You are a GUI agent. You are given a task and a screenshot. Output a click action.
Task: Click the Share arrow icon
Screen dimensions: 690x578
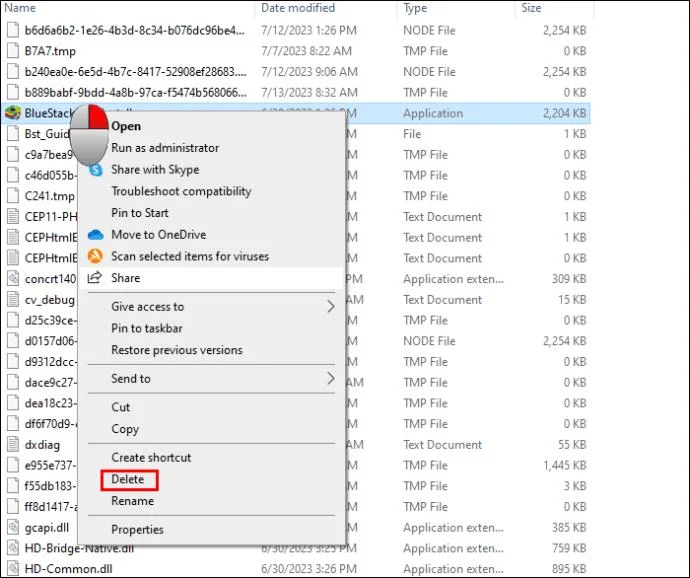click(96, 278)
